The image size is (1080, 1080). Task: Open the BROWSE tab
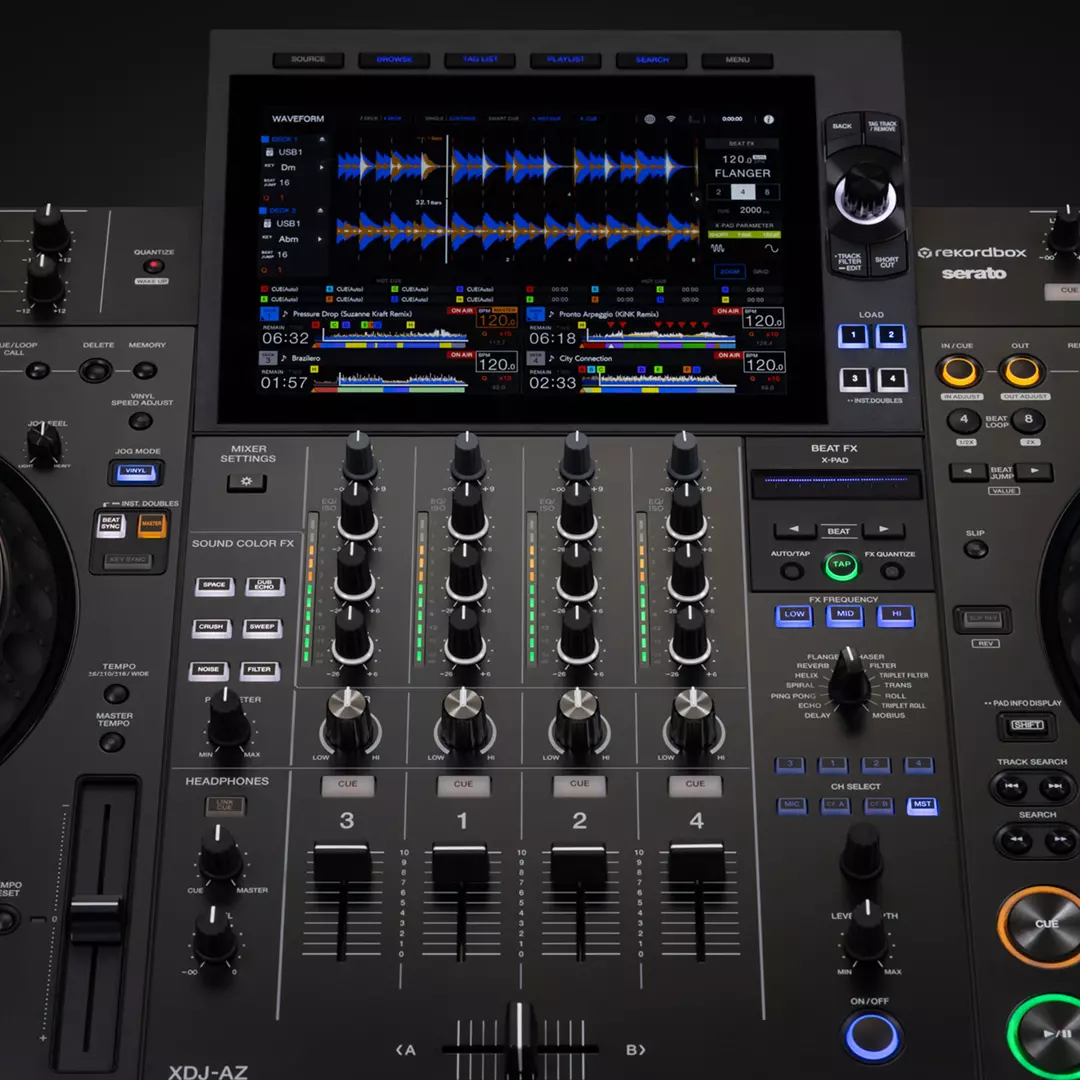[394, 59]
